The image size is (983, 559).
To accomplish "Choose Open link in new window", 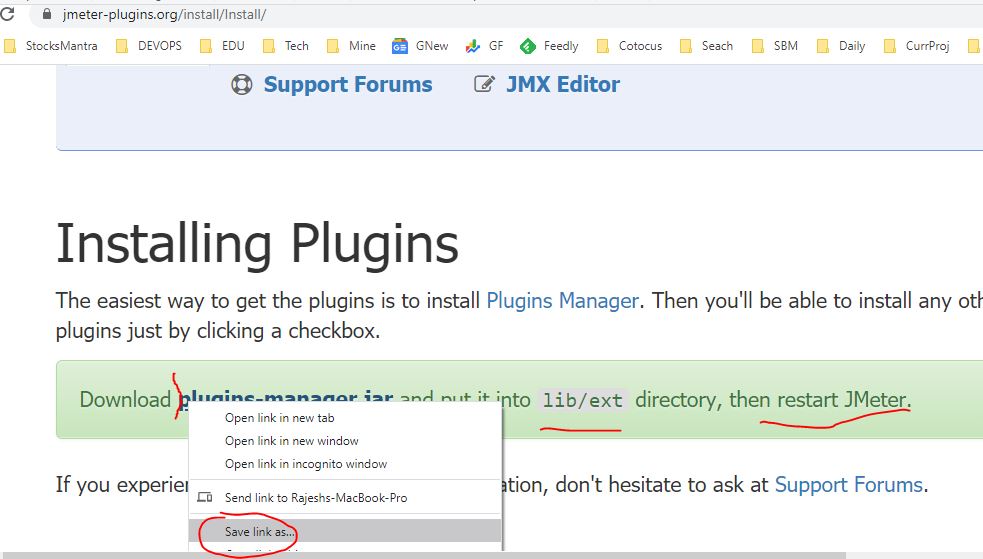I will [x=291, y=441].
